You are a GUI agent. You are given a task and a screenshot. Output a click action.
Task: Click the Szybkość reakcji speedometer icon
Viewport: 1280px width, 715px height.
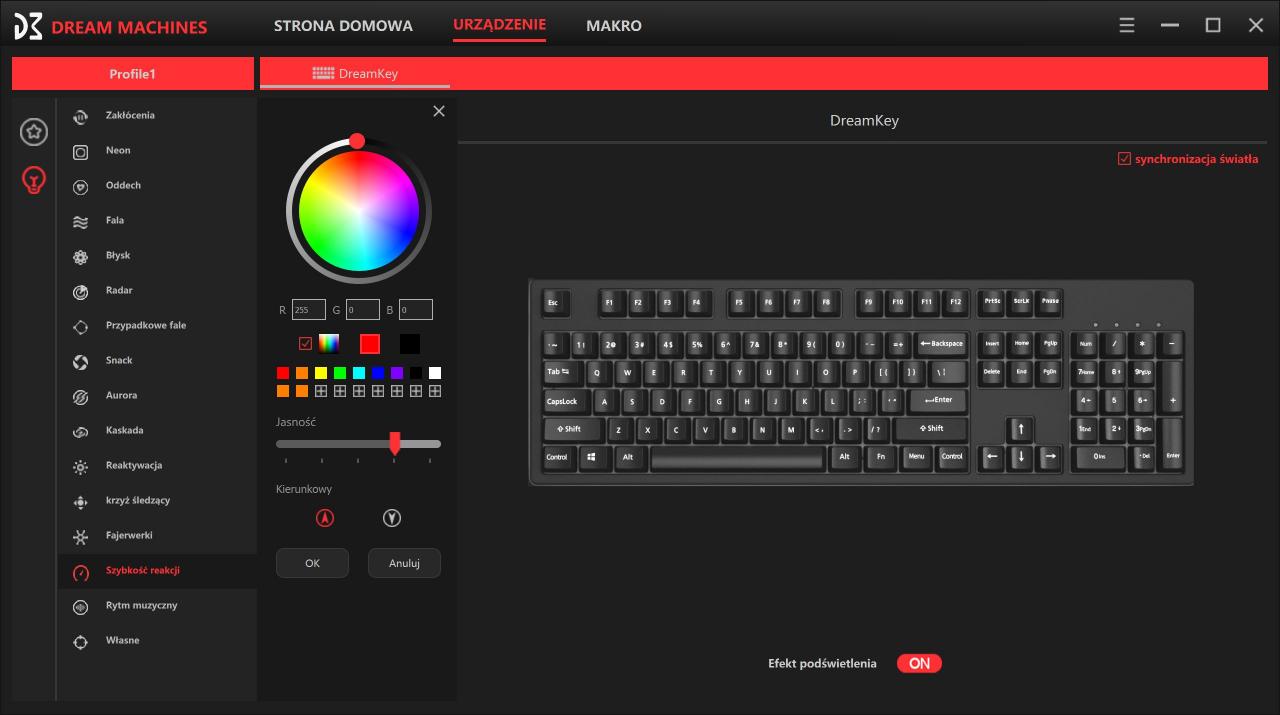pyautogui.click(x=81, y=572)
